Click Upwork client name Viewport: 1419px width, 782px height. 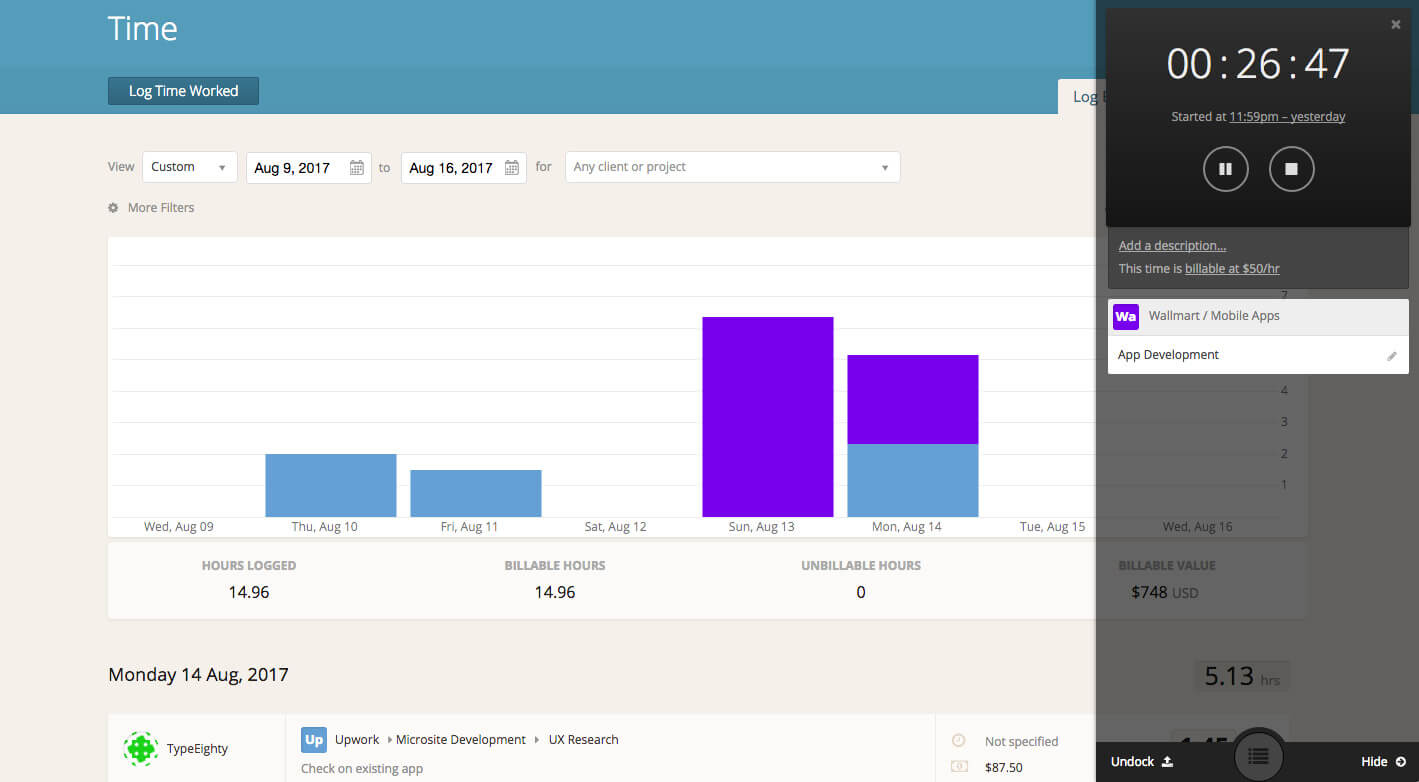(x=357, y=740)
